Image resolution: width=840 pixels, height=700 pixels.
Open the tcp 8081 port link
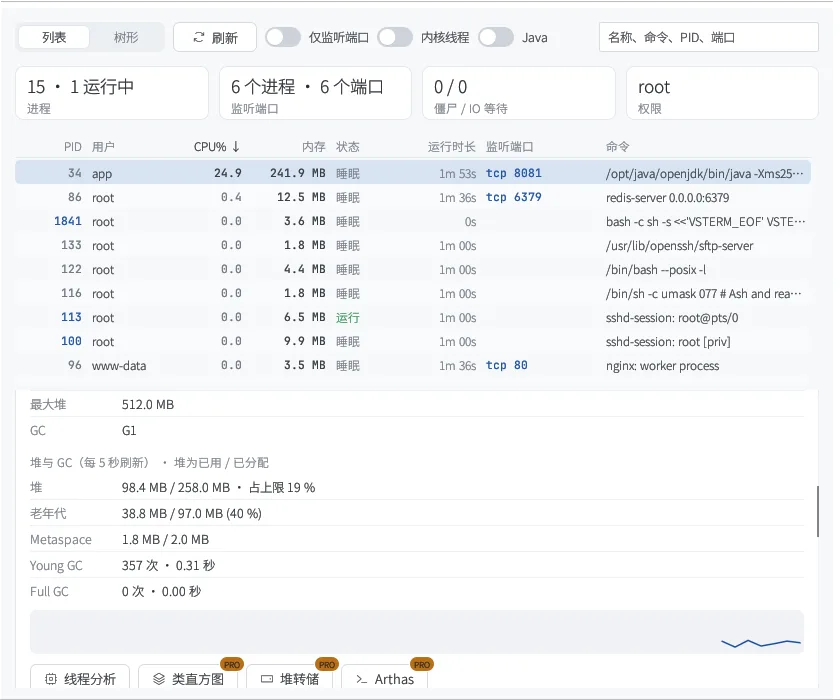[x=513, y=173]
